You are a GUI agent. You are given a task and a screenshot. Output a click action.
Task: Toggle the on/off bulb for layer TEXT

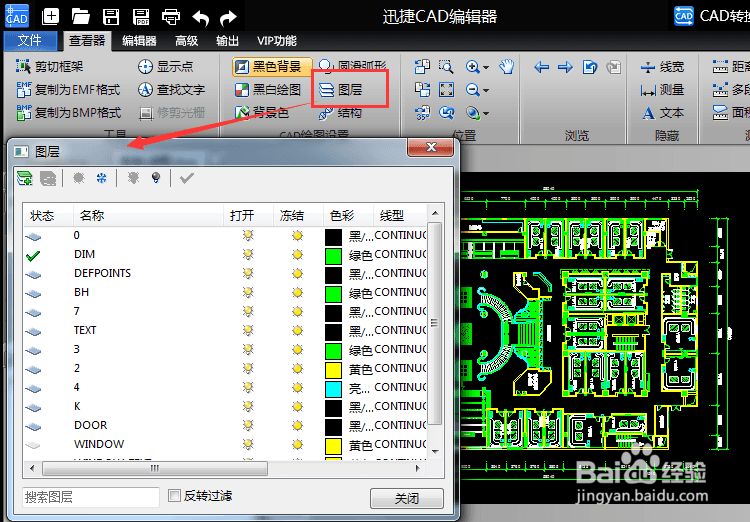tap(248, 331)
